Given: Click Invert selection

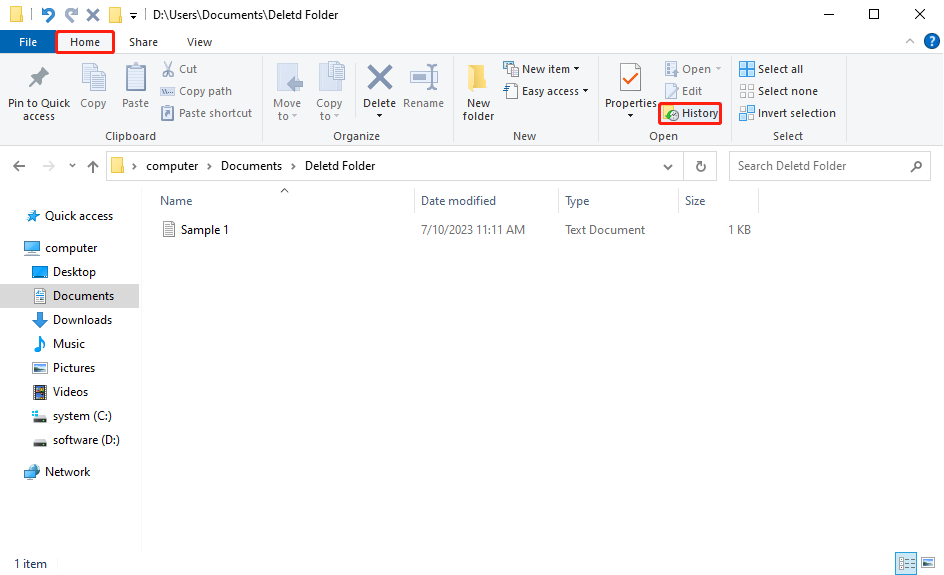Looking at the screenshot, I should click(x=787, y=113).
